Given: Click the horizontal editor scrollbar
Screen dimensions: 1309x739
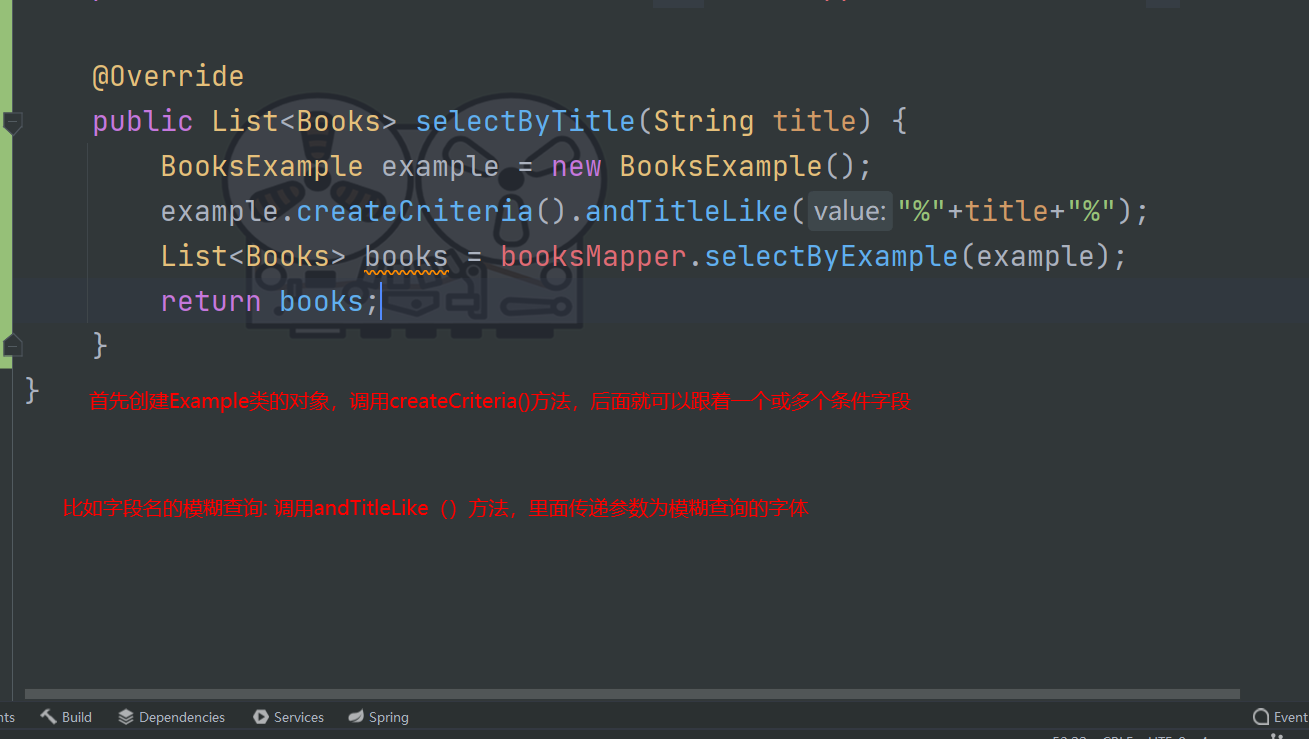Looking at the screenshot, I should 632,694.
